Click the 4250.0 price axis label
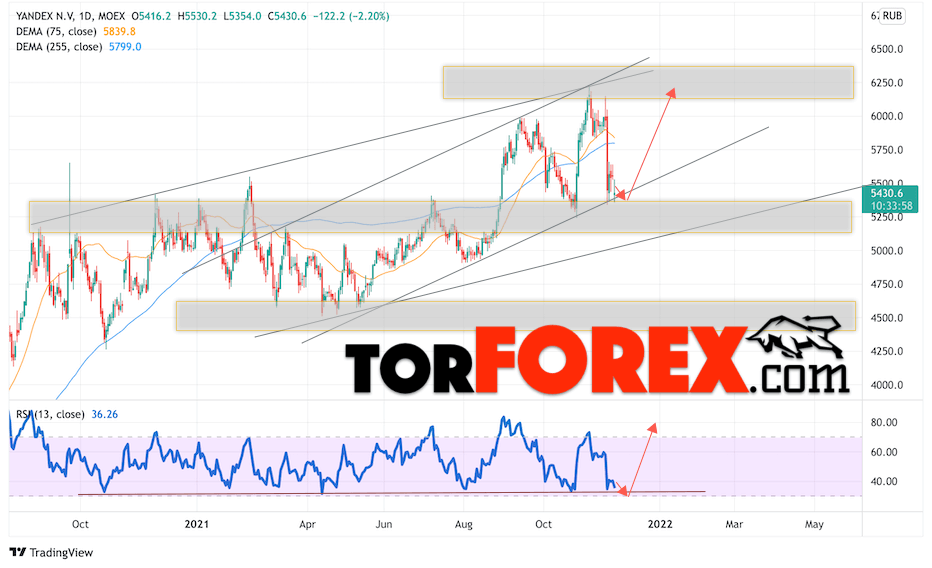The width and height of the screenshot is (932, 568). tap(887, 351)
